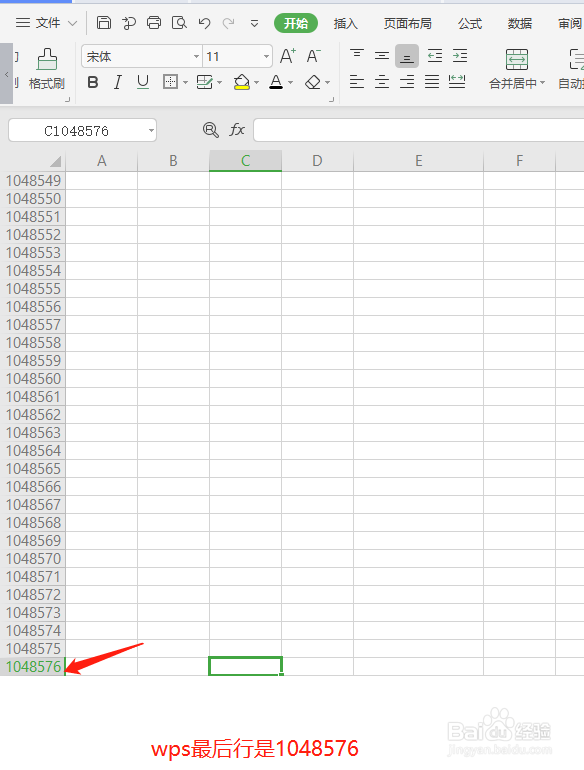
Task: Expand the clear eraser dropdown arrow
Action: (x=328, y=82)
